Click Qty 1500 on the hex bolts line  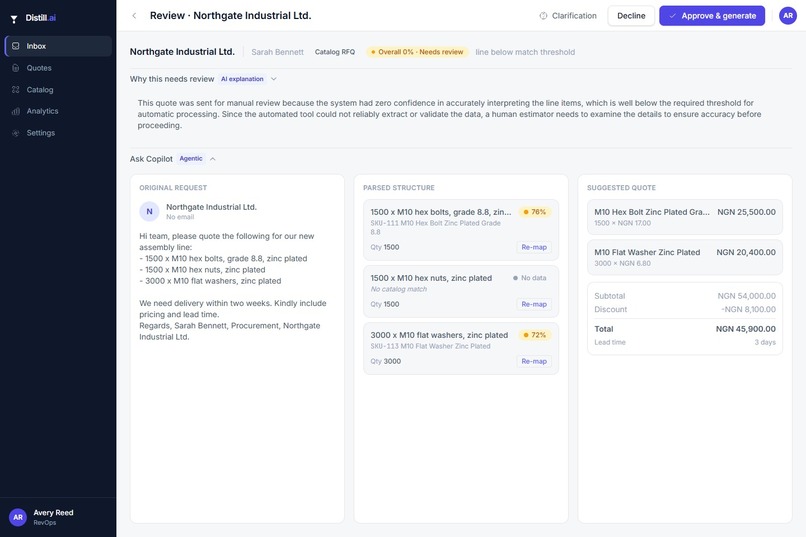click(385, 247)
